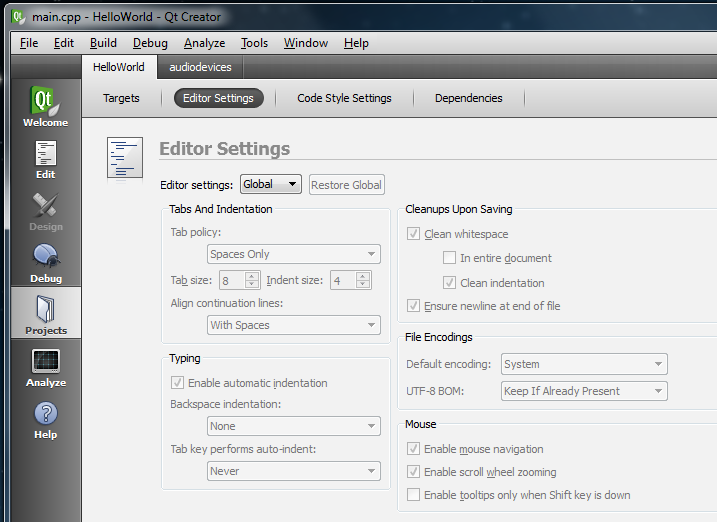The image size is (717, 522).
Task: Open the Dependencies tab
Action: pos(469,98)
